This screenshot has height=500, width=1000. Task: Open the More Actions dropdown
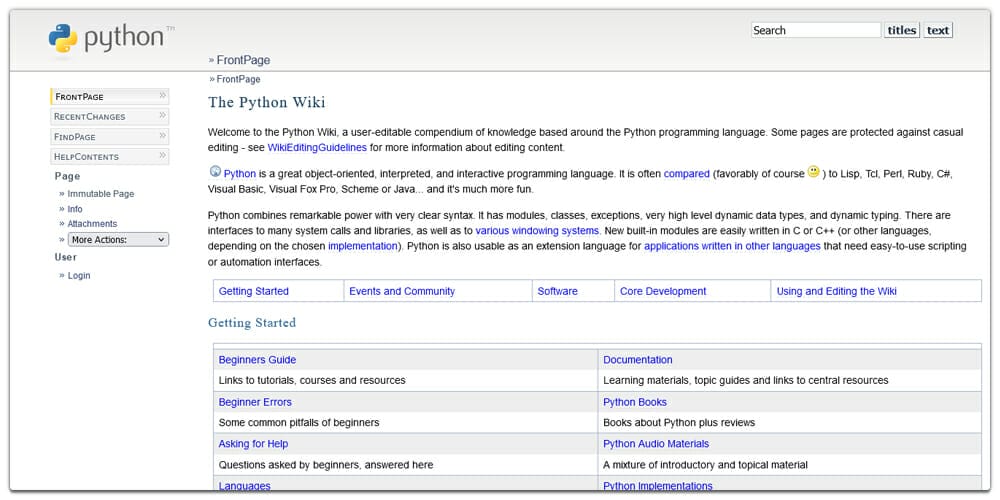(x=118, y=240)
